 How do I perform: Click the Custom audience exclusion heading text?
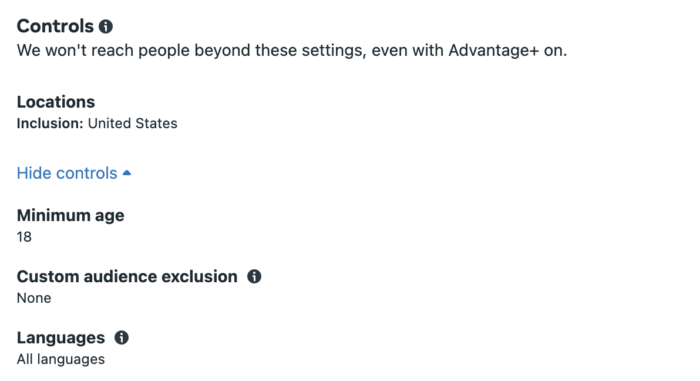(127, 276)
